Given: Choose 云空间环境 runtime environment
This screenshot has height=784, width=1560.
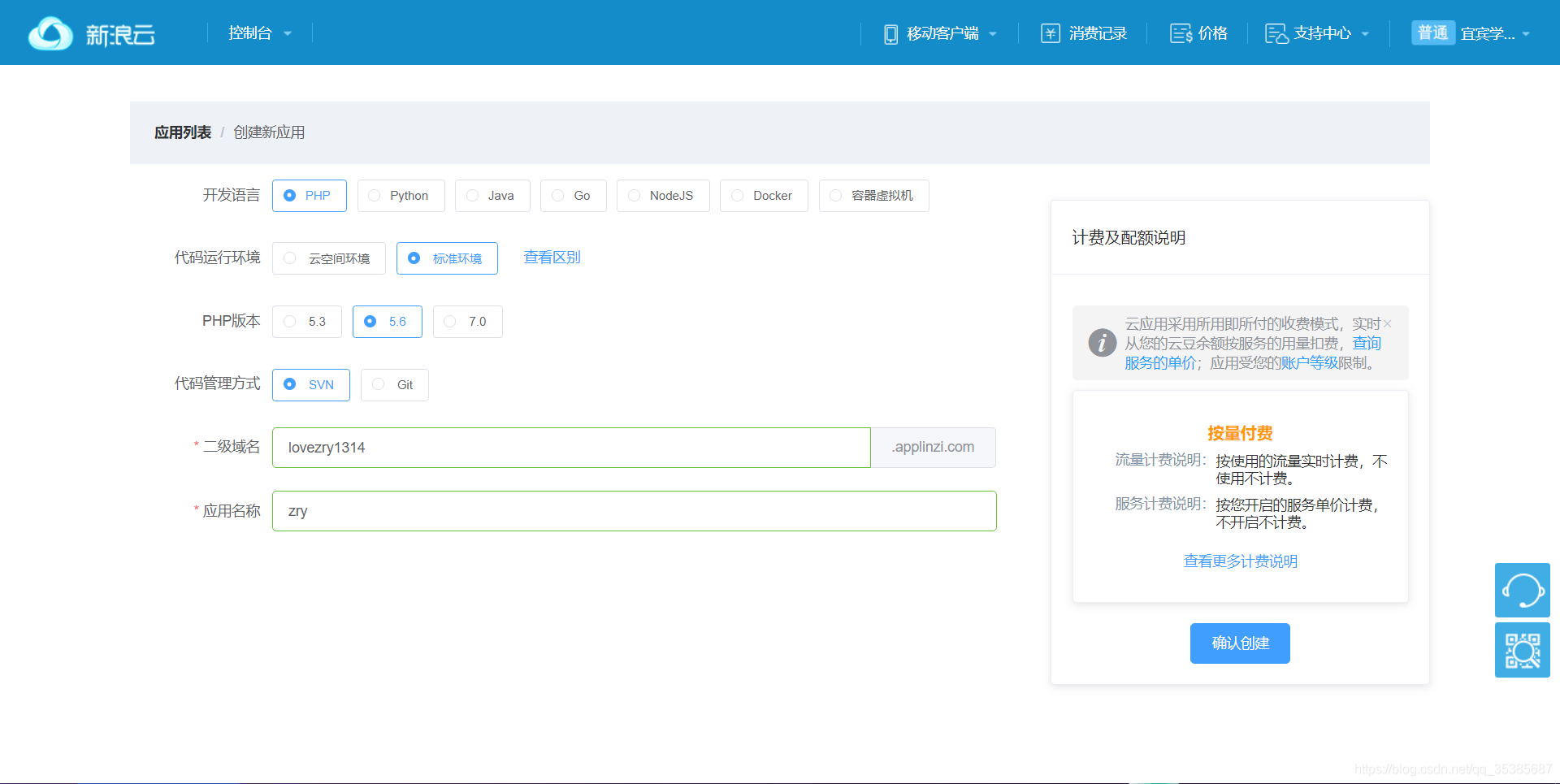Looking at the screenshot, I should [x=328, y=258].
